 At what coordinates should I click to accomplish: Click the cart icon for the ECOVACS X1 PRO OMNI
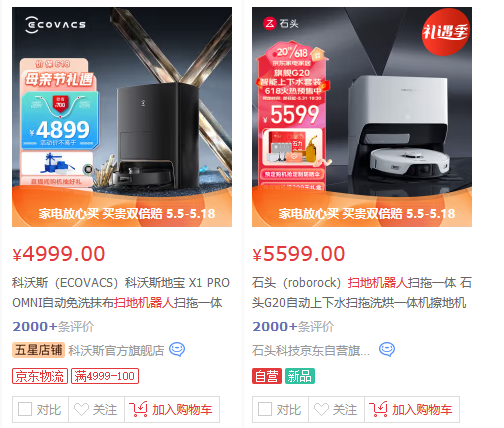138,409
